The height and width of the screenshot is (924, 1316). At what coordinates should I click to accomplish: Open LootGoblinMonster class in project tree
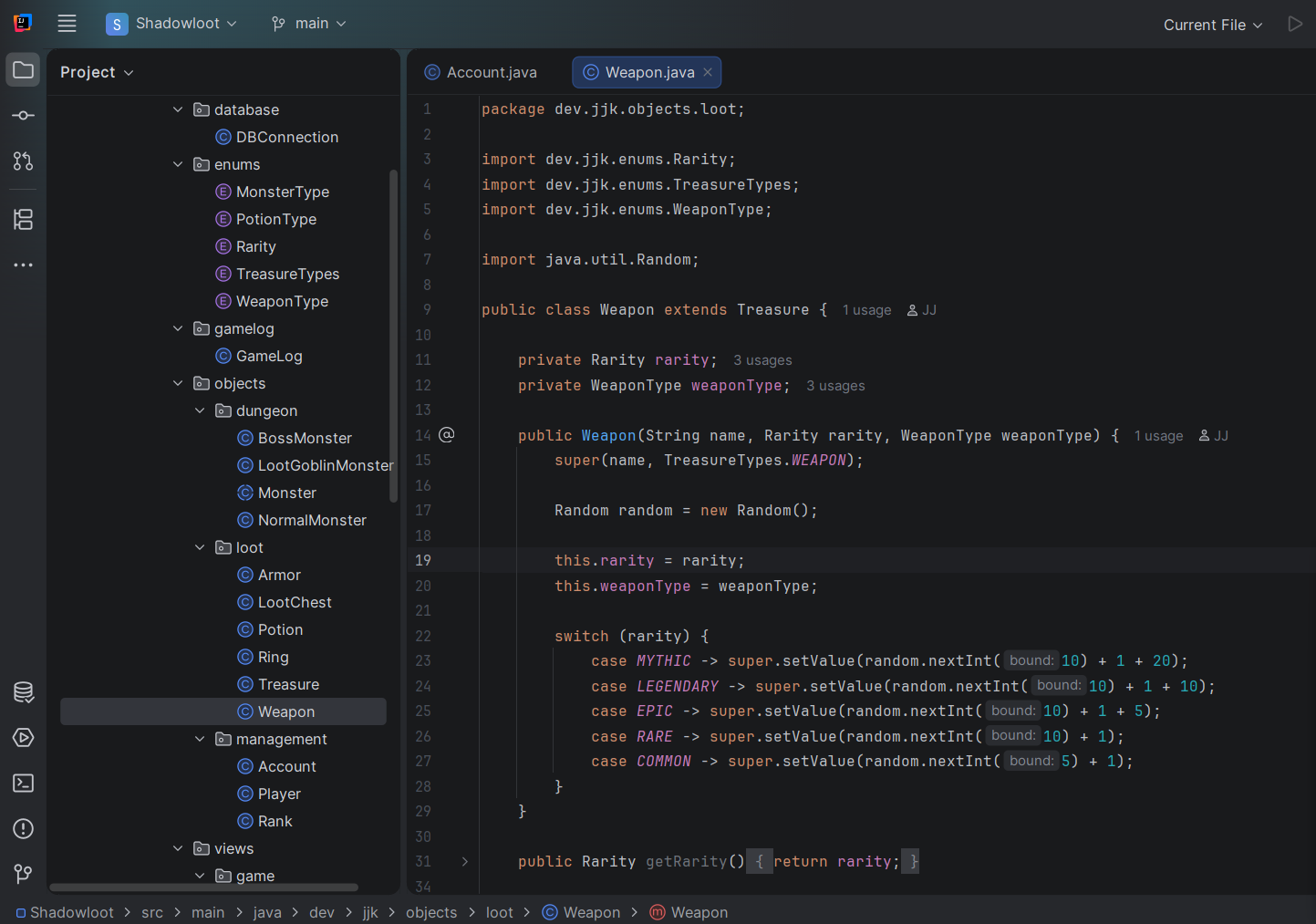coord(315,465)
